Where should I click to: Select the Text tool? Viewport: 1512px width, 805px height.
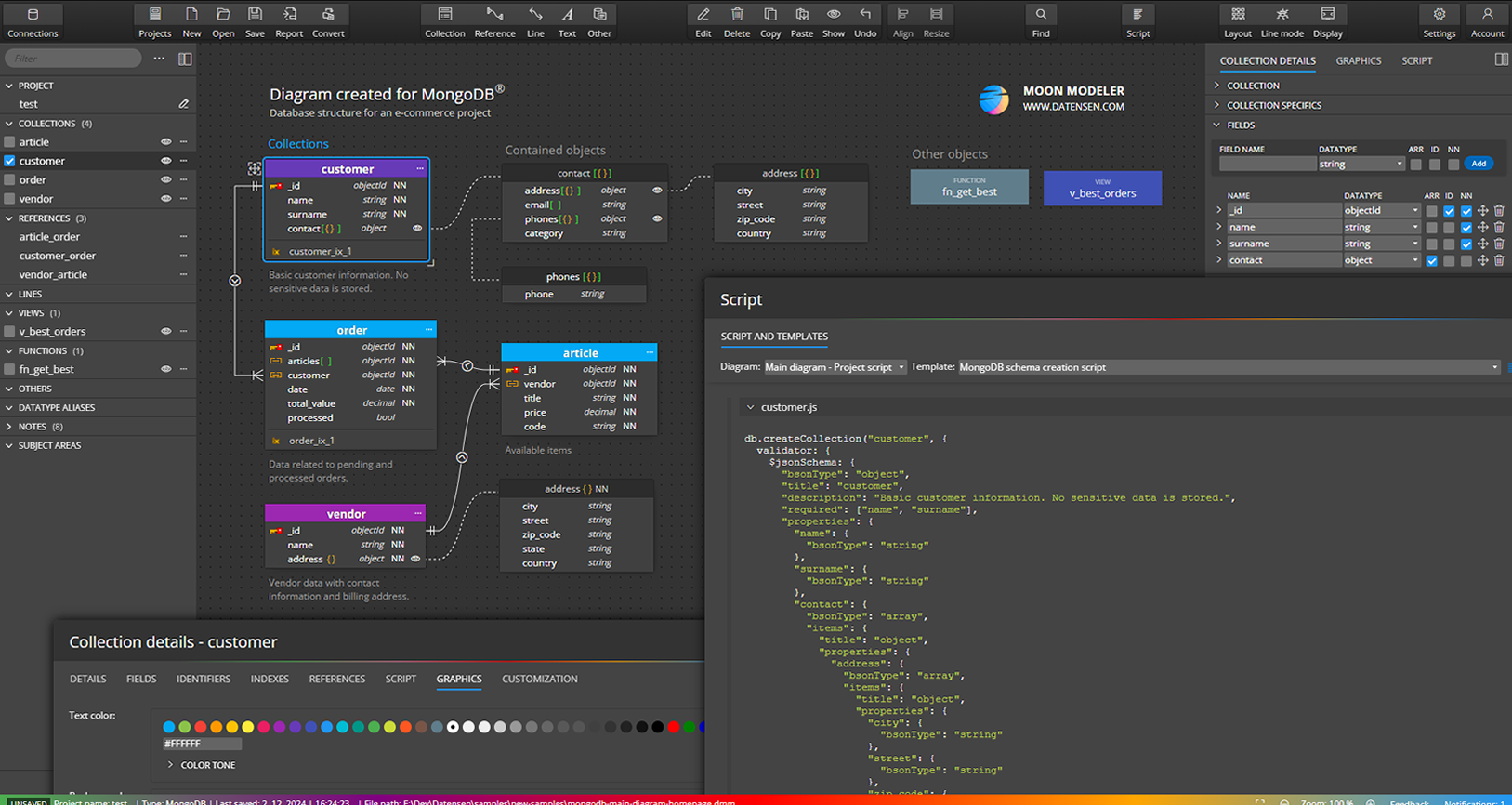pyautogui.click(x=567, y=21)
